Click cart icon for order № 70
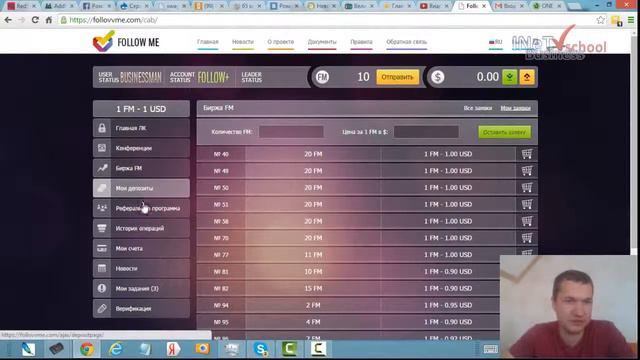 pos(527,238)
